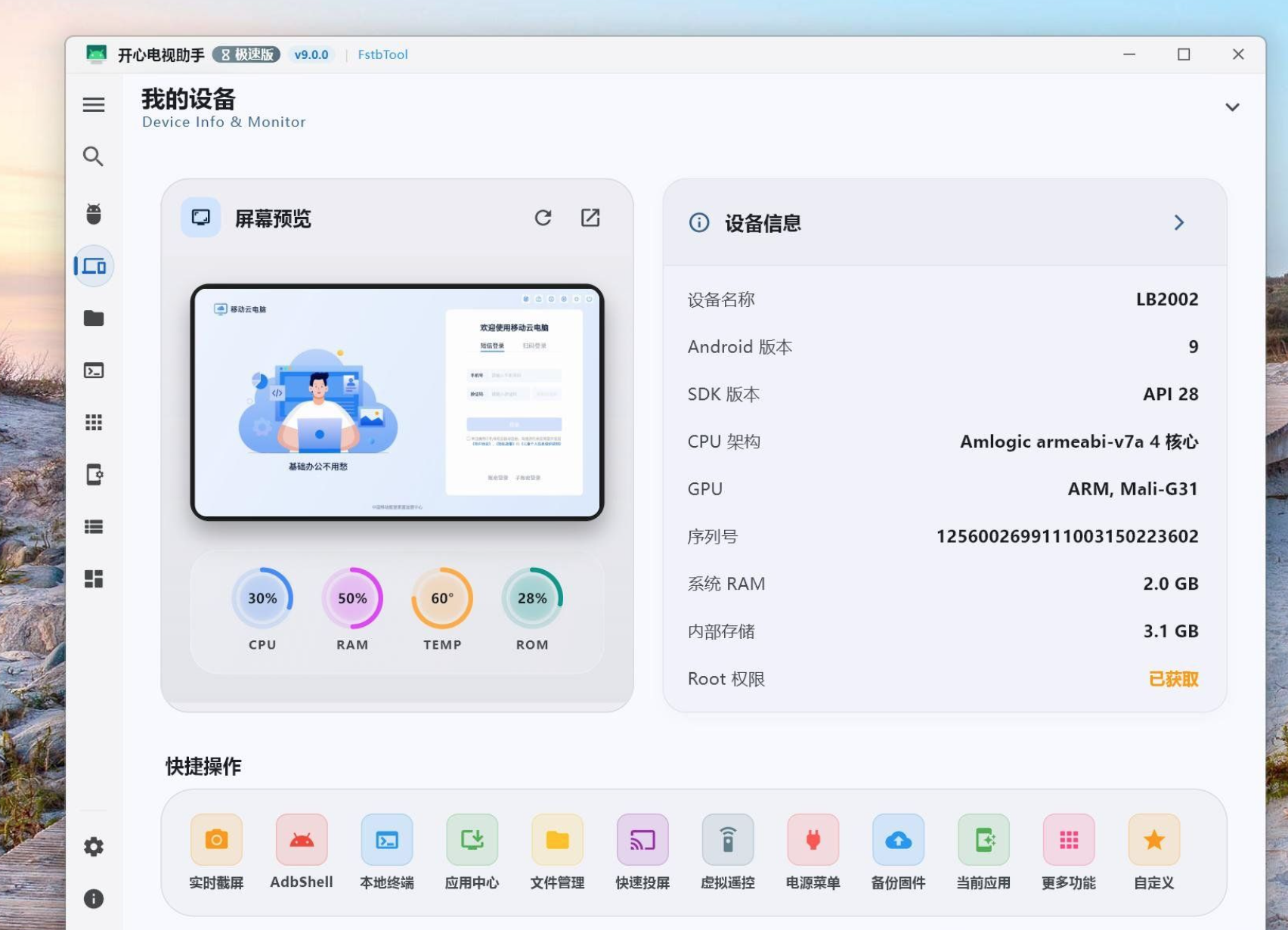The width and height of the screenshot is (1288, 930).
Task: Open the 本地终端 shortcut
Action: [x=387, y=853]
